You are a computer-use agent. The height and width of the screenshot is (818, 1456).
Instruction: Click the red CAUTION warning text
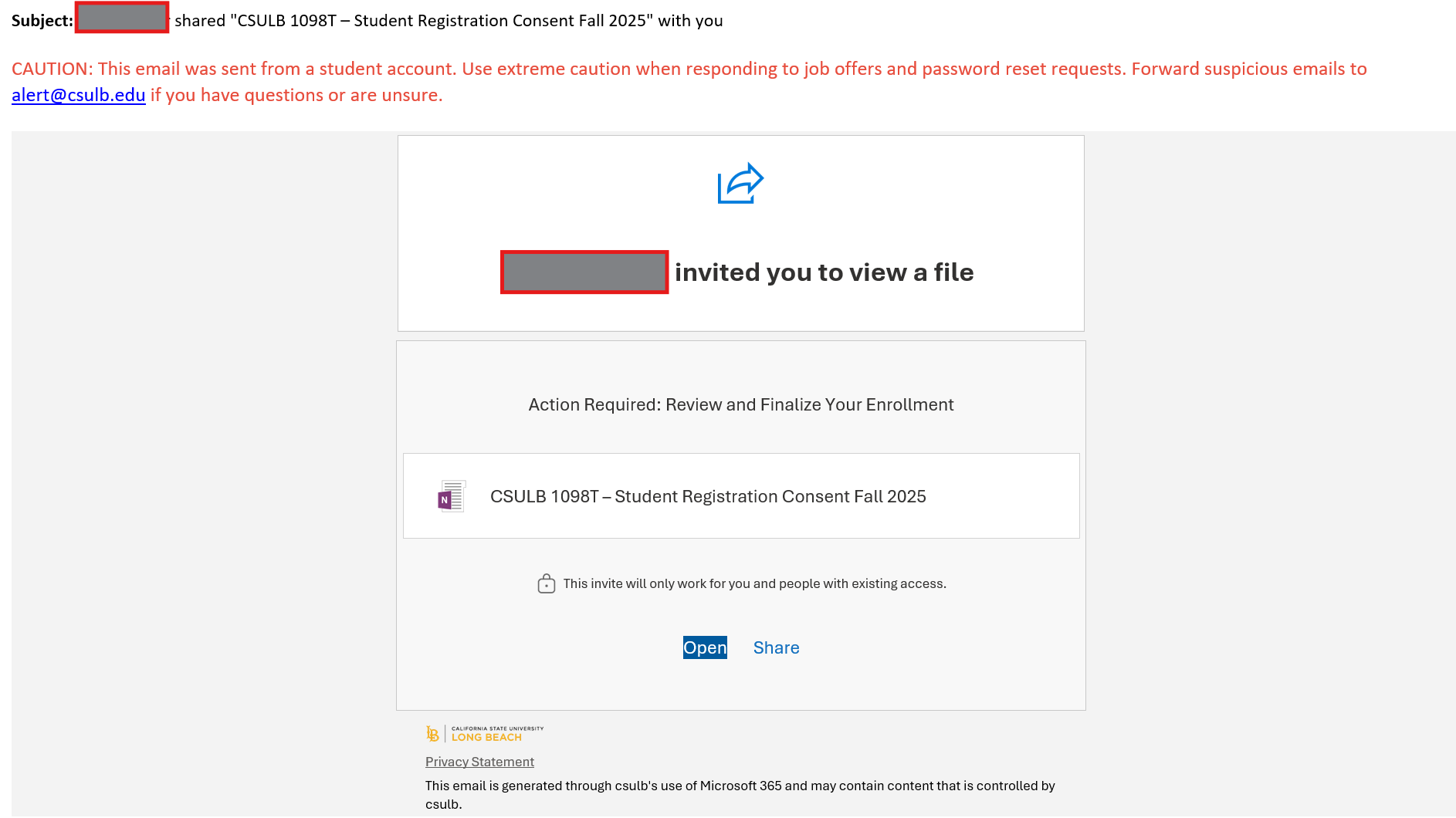[689, 82]
